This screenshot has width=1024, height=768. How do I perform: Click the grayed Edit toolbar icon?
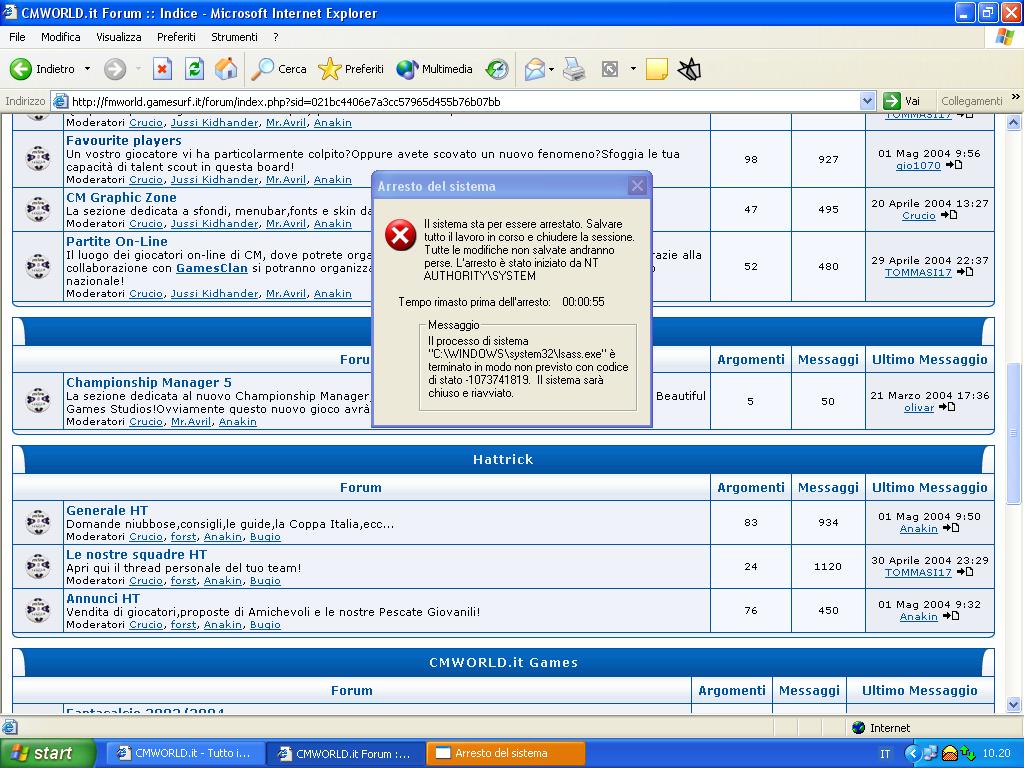[x=609, y=69]
